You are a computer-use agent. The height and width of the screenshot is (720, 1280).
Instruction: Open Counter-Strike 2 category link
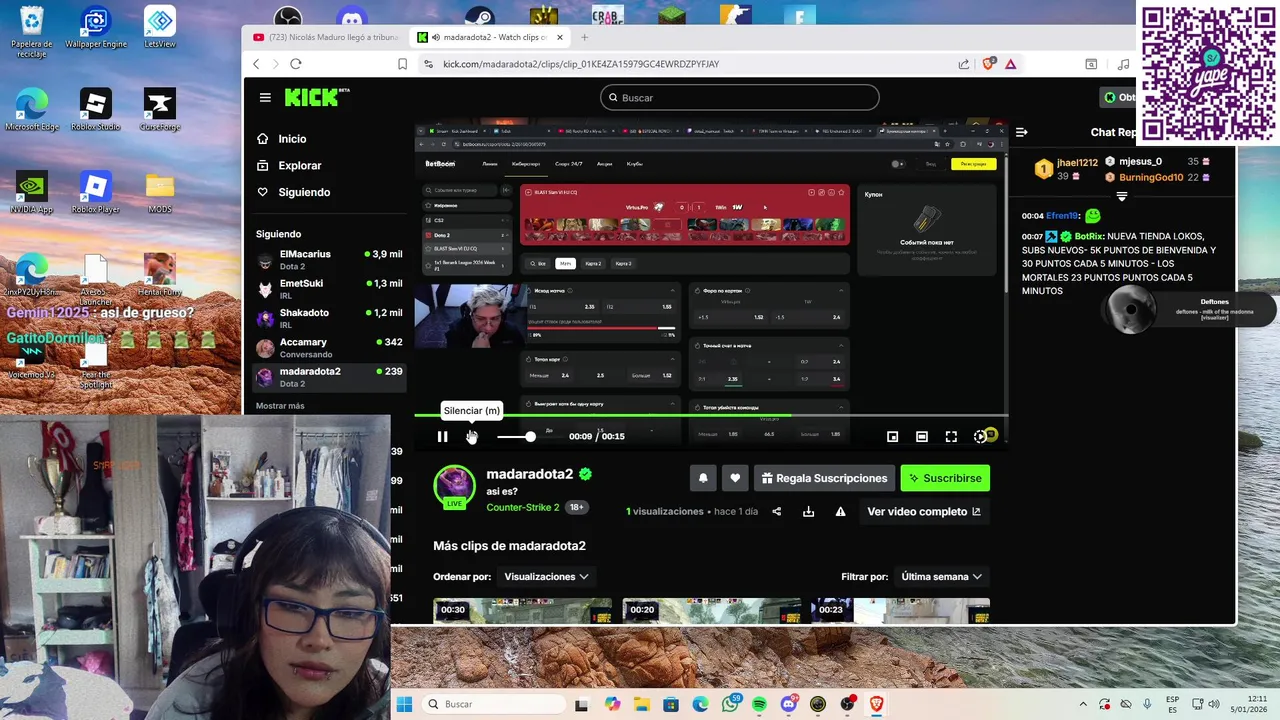523,507
